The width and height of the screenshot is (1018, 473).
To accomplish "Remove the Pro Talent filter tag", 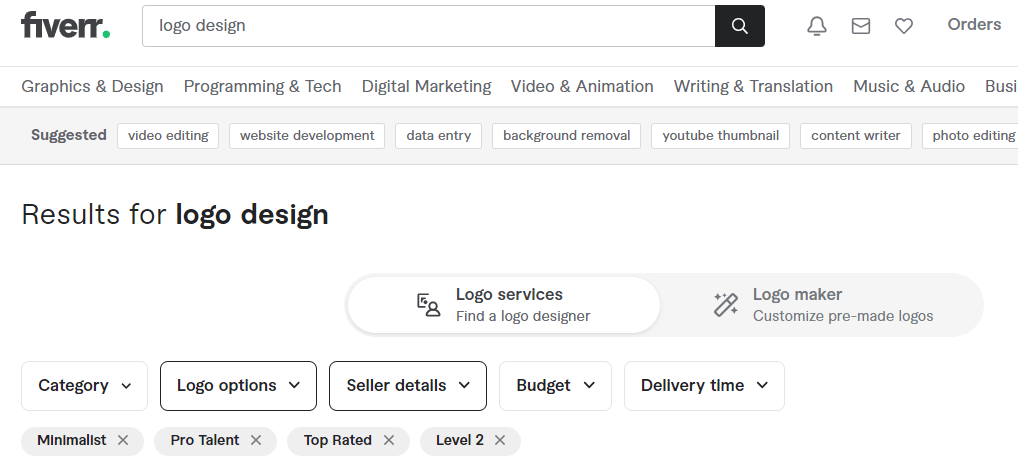I will [256, 440].
